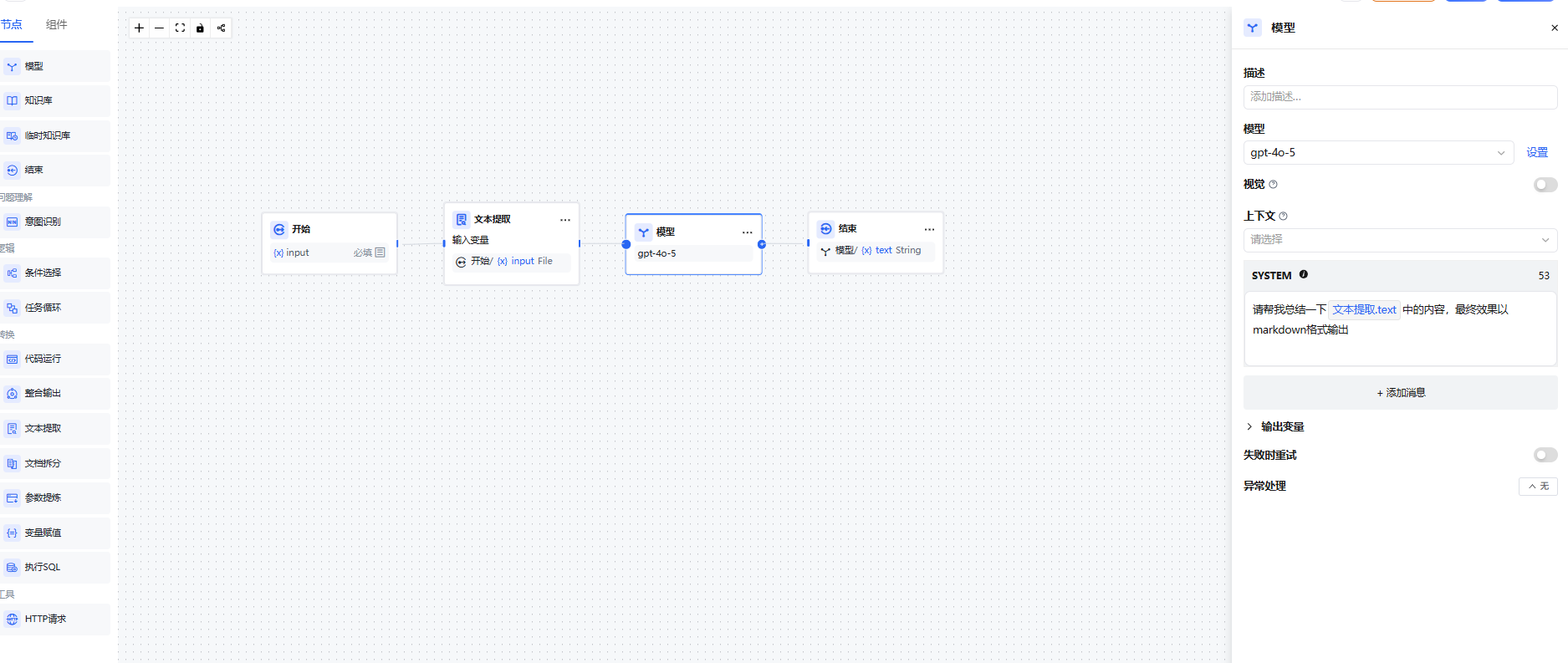1568x663 pixels.
Task: Click the zoom in plus icon
Action: pyautogui.click(x=139, y=28)
